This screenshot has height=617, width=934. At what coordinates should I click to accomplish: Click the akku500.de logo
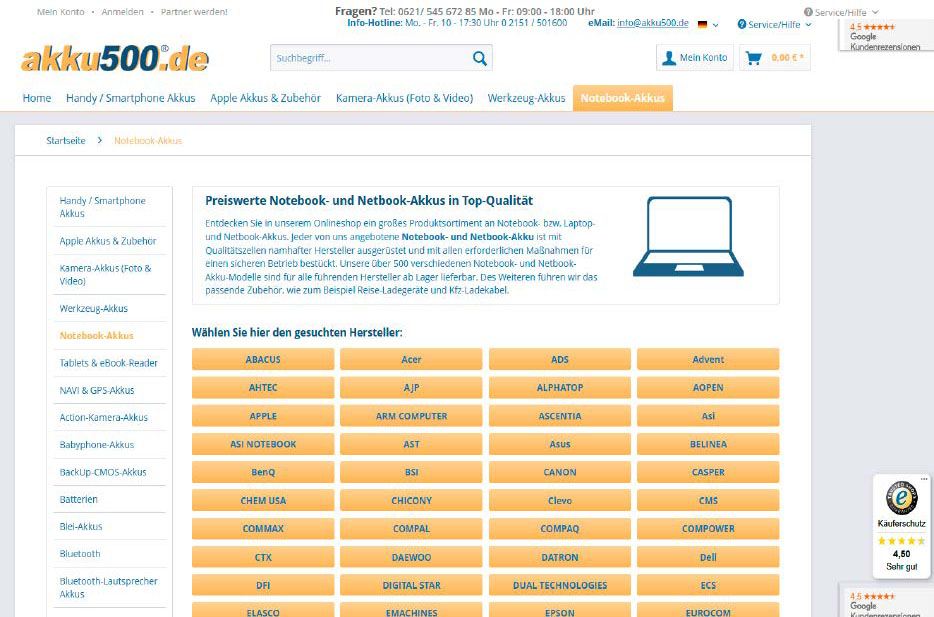pos(115,58)
